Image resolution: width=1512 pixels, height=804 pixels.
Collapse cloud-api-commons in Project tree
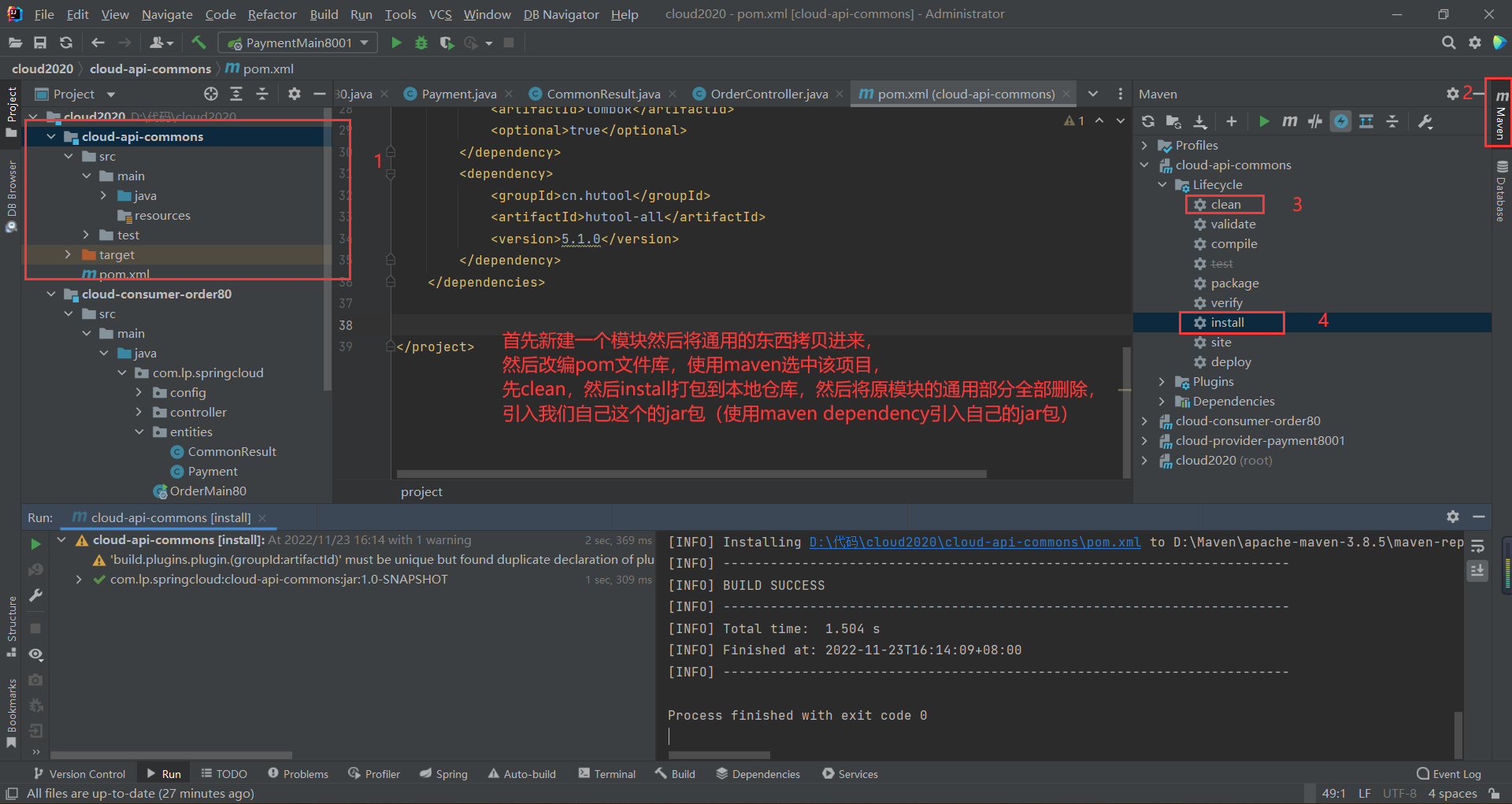pyautogui.click(x=51, y=137)
